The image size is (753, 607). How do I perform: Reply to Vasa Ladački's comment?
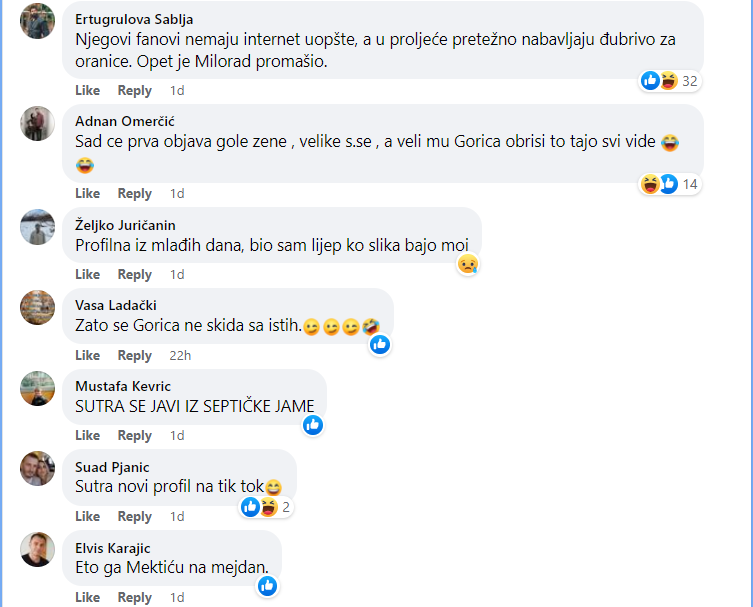[135, 355]
